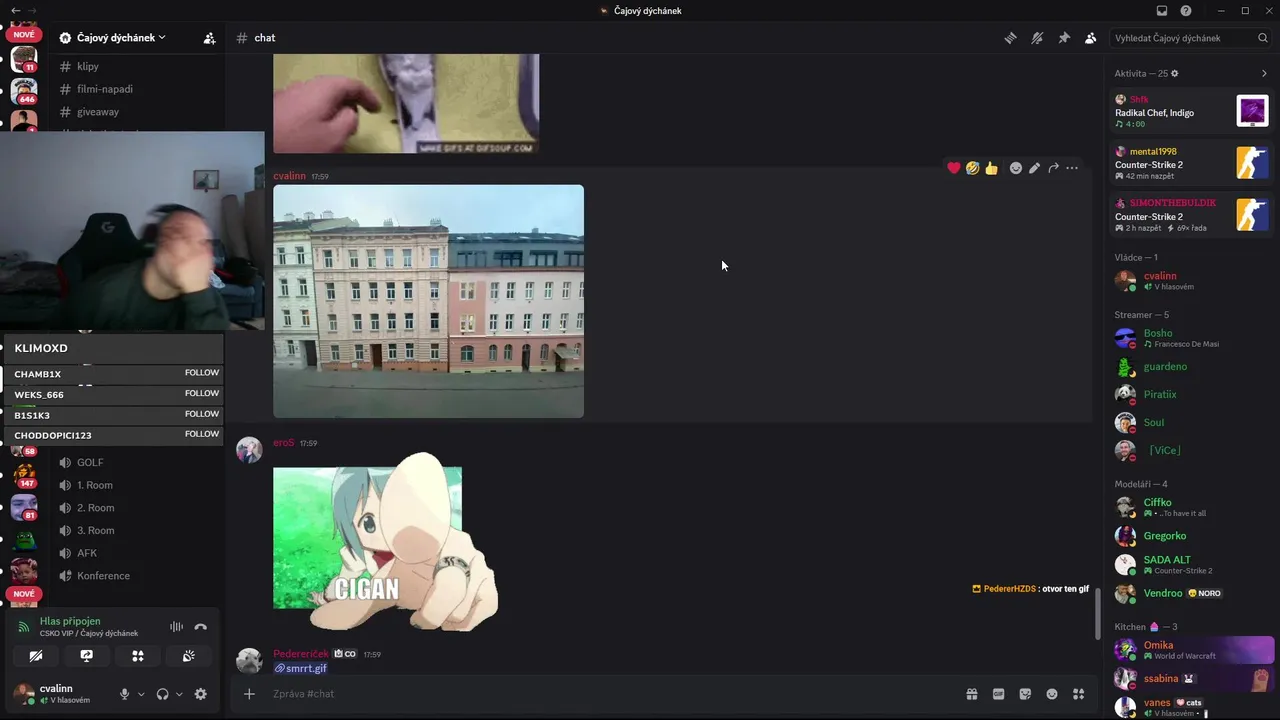Expand the Aktivita section arrow
The image size is (1280, 720).
tap(1264, 73)
